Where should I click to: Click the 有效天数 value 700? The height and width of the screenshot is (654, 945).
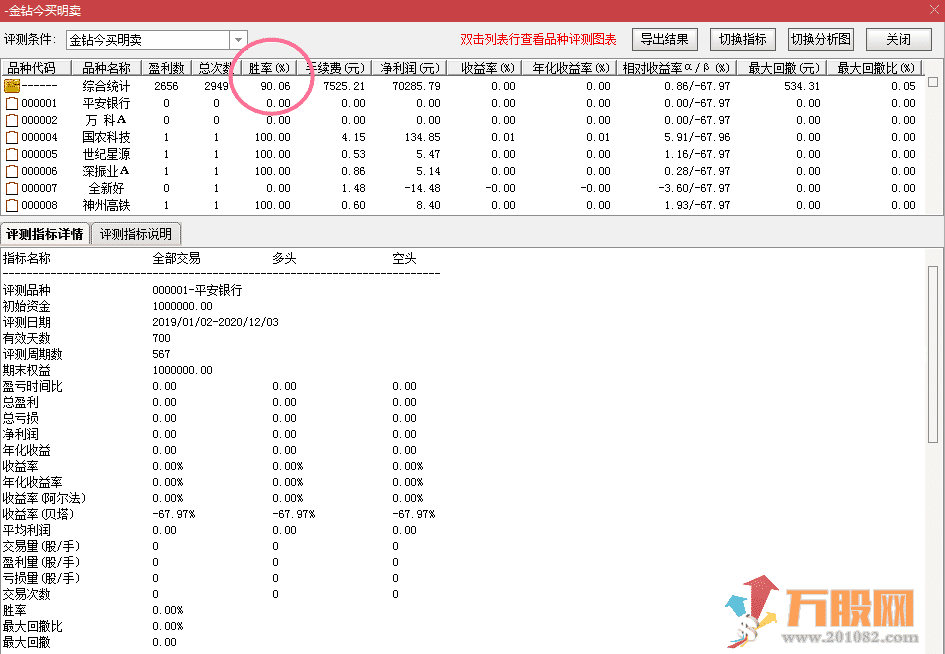coord(161,338)
